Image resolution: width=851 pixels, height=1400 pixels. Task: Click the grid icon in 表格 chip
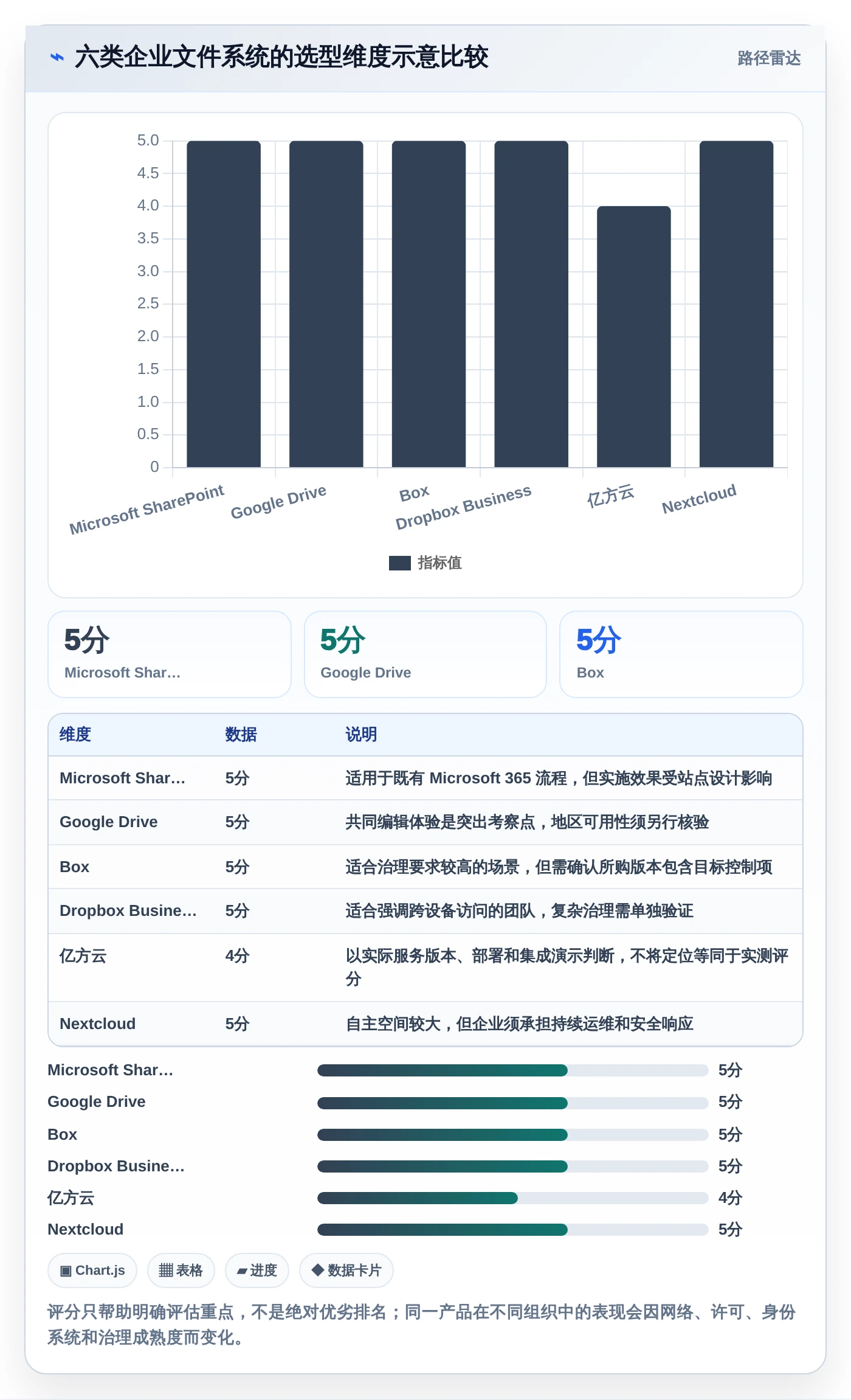166,1270
